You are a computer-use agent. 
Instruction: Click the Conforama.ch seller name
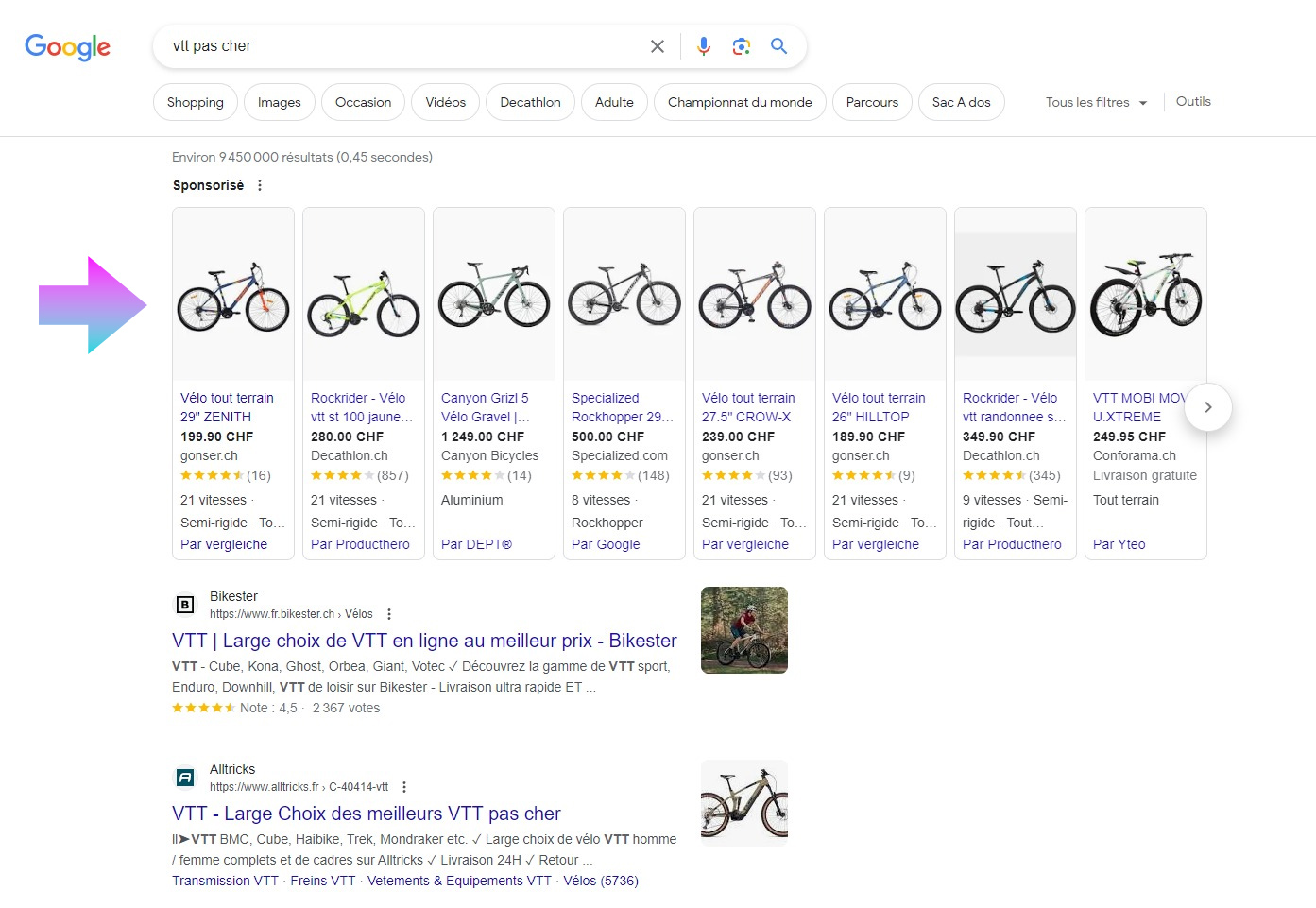pos(1135,455)
